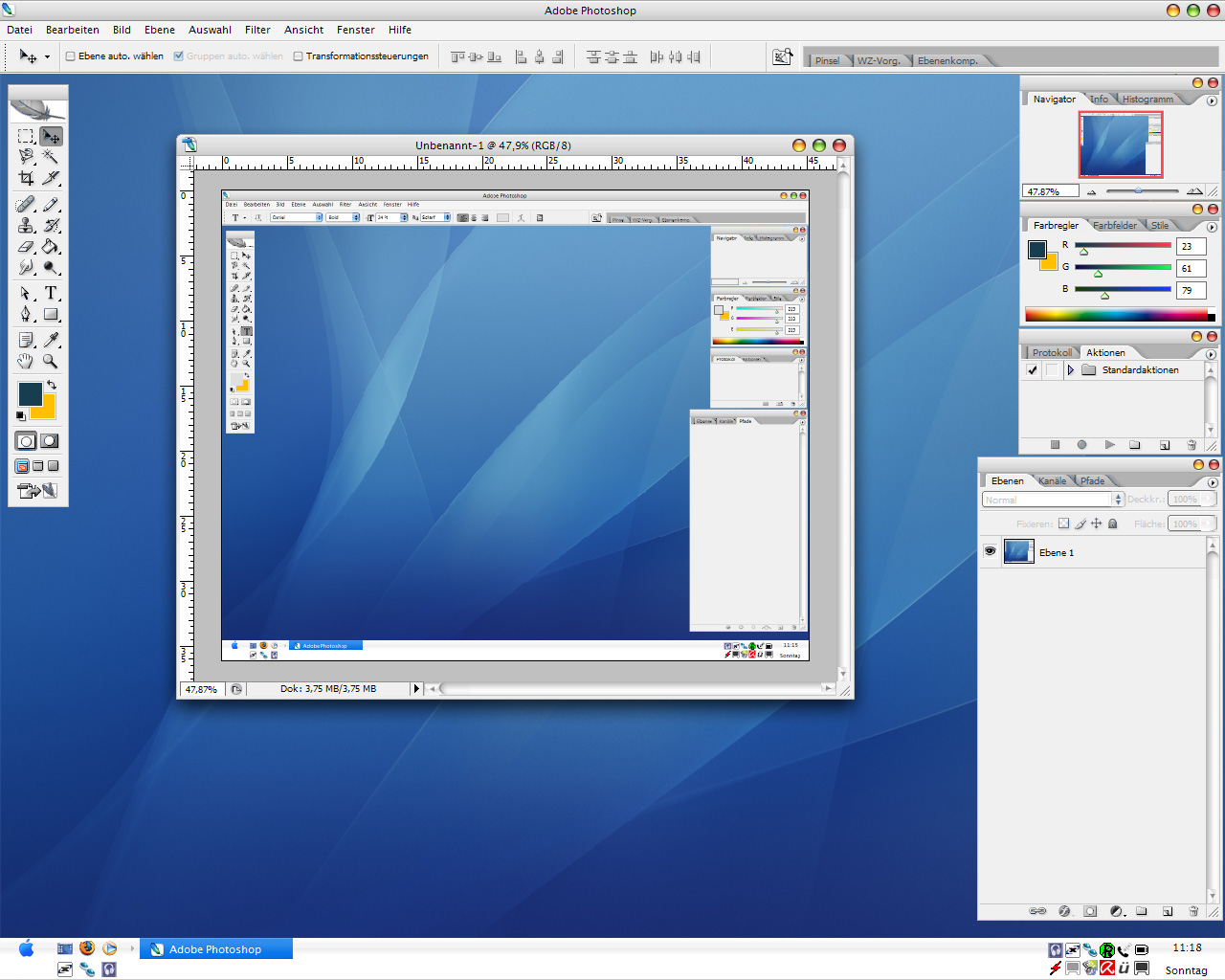
Task: Switch to Protokoll tab
Action: pyautogui.click(x=1052, y=352)
